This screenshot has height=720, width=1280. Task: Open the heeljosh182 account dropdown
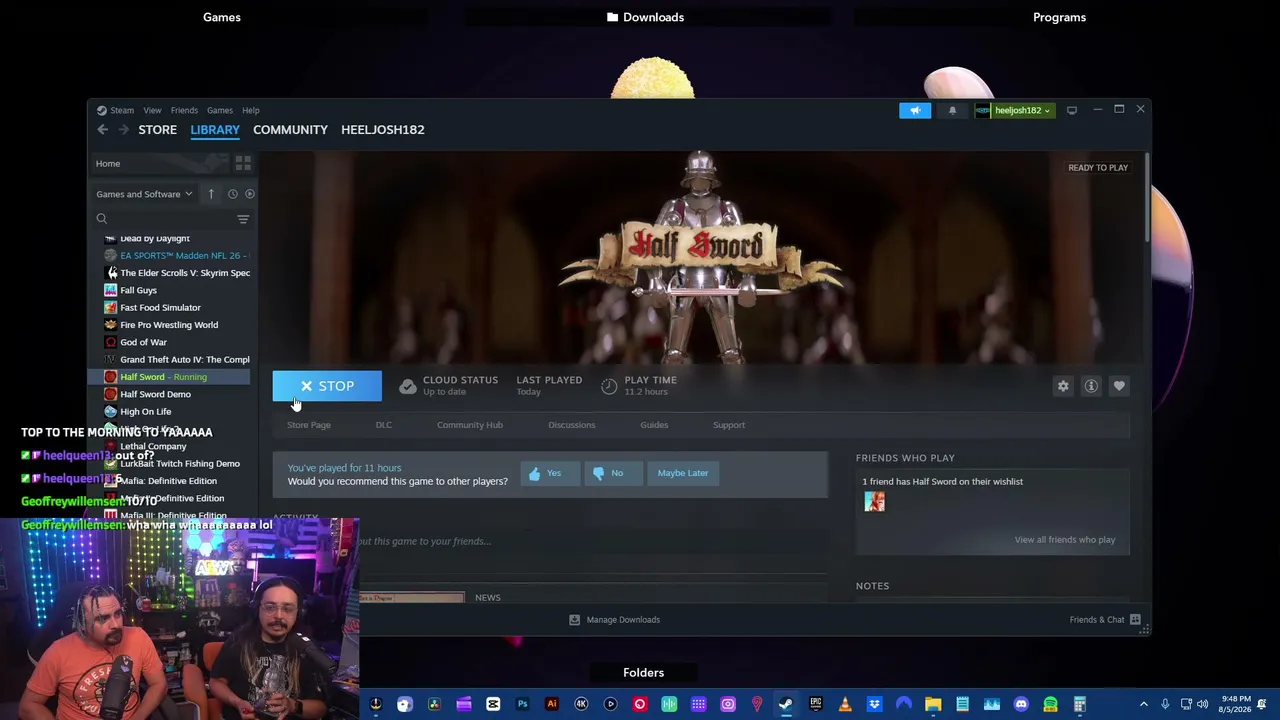pos(1014,110)
